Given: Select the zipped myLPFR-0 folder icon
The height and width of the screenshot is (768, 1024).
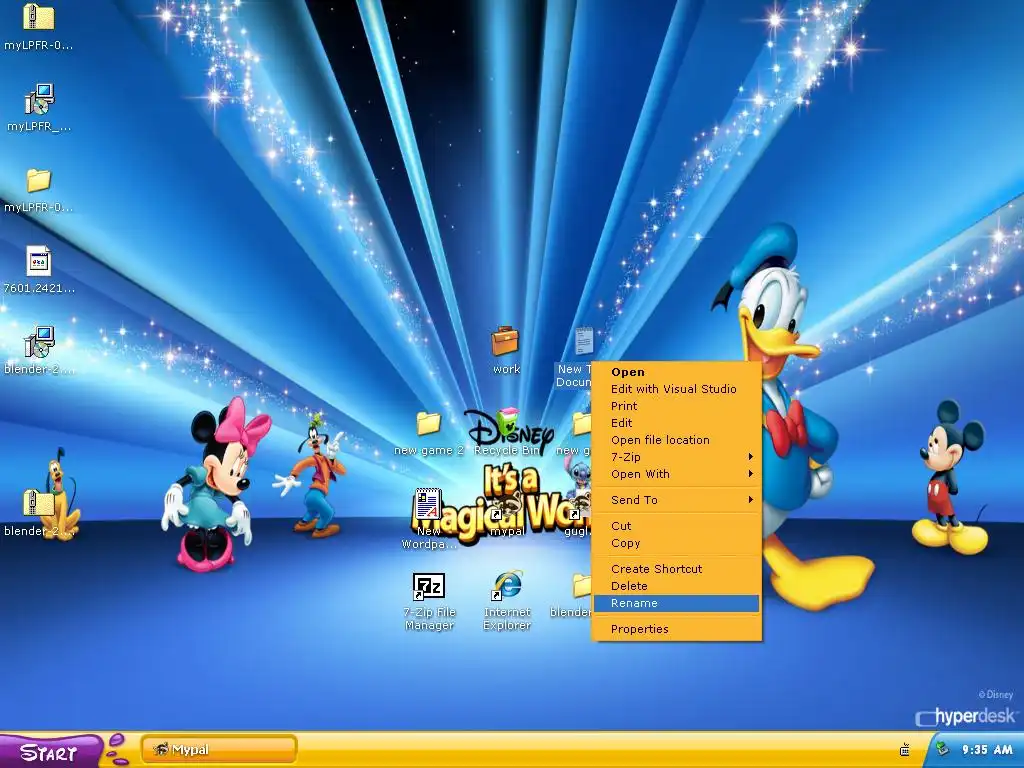Looking at the screenshot, I should pos(39,18).
